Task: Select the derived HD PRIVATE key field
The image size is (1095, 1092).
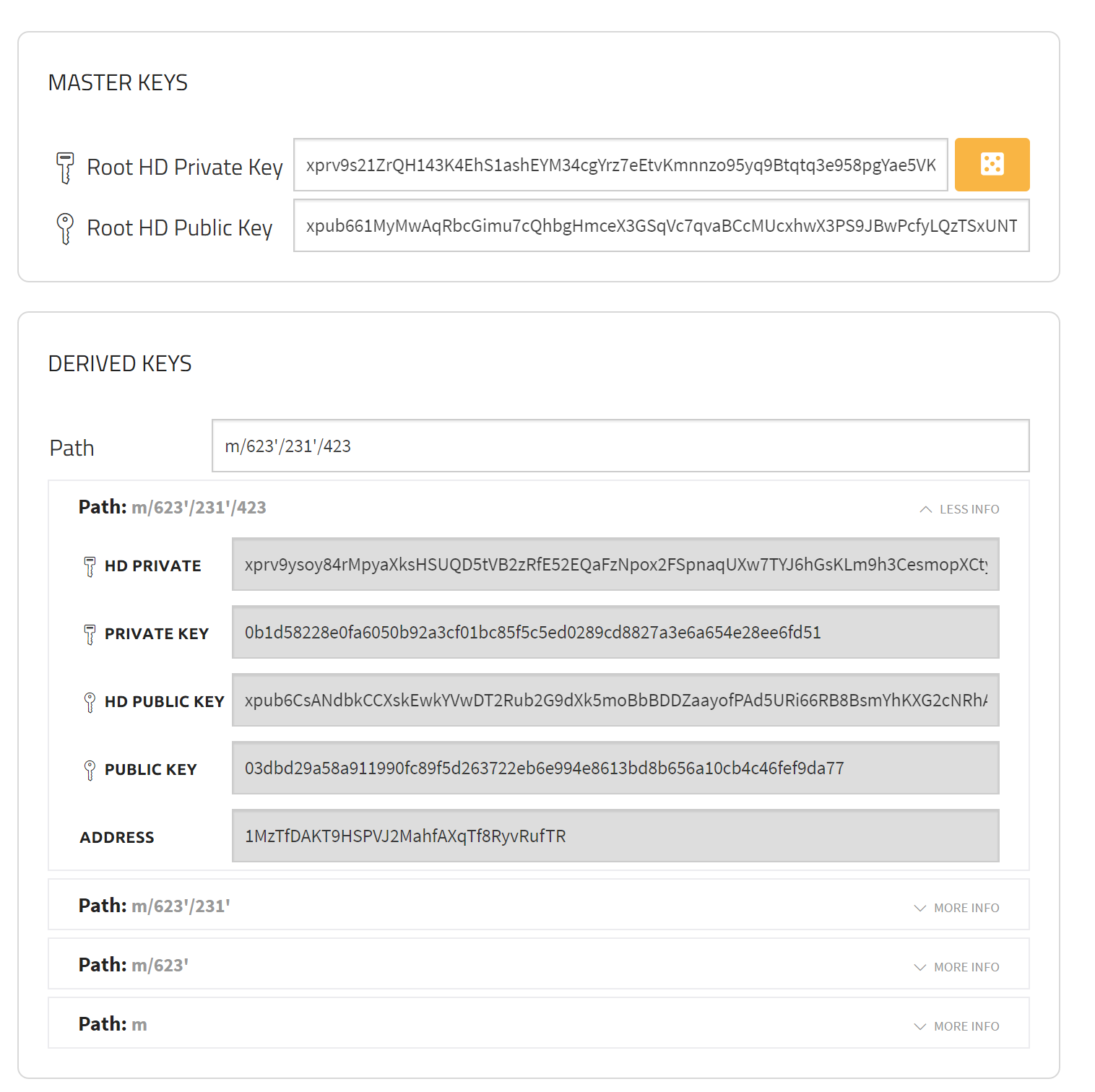Action: coord(615,564)
